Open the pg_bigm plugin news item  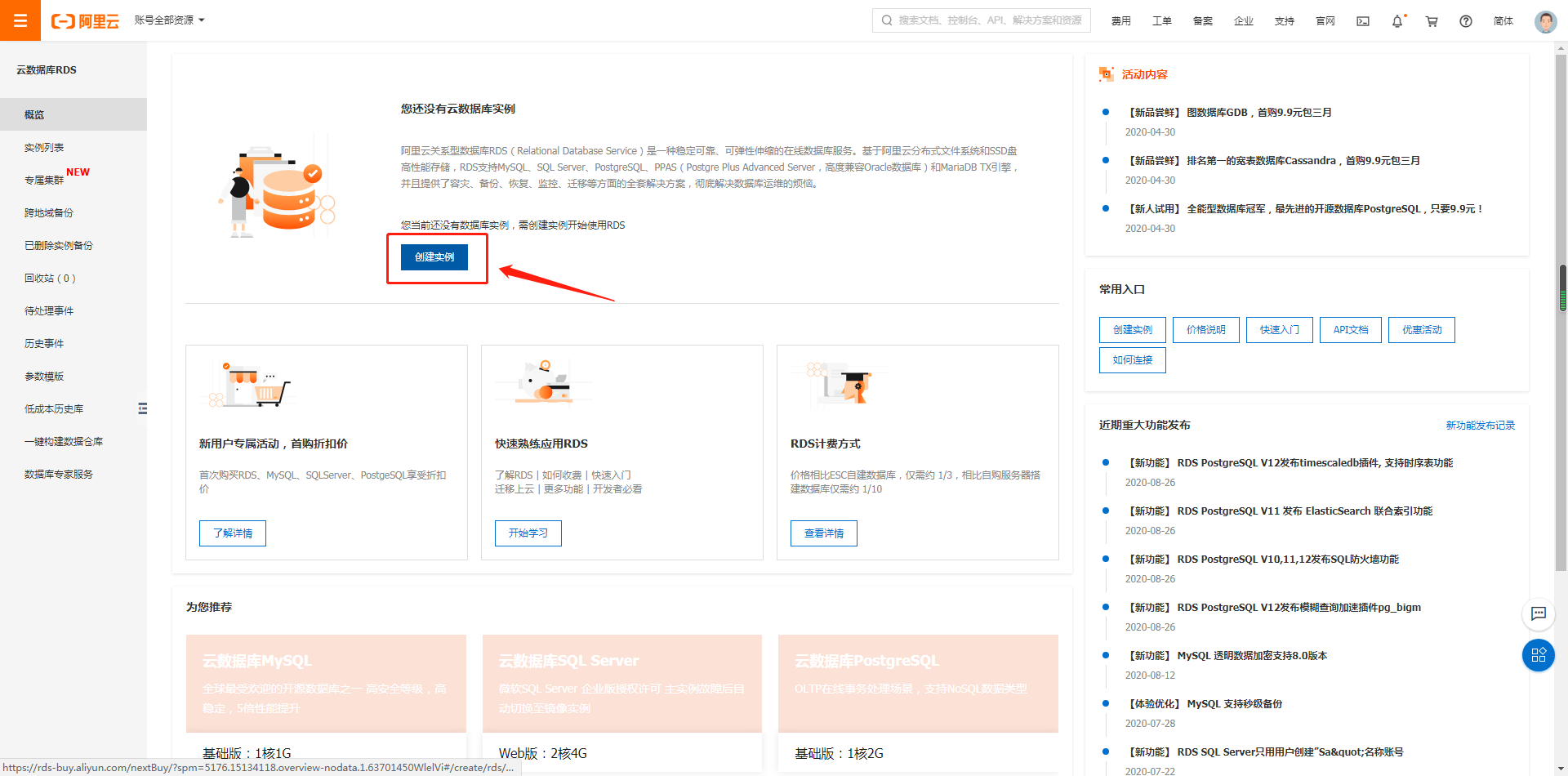coord(1273,608)
